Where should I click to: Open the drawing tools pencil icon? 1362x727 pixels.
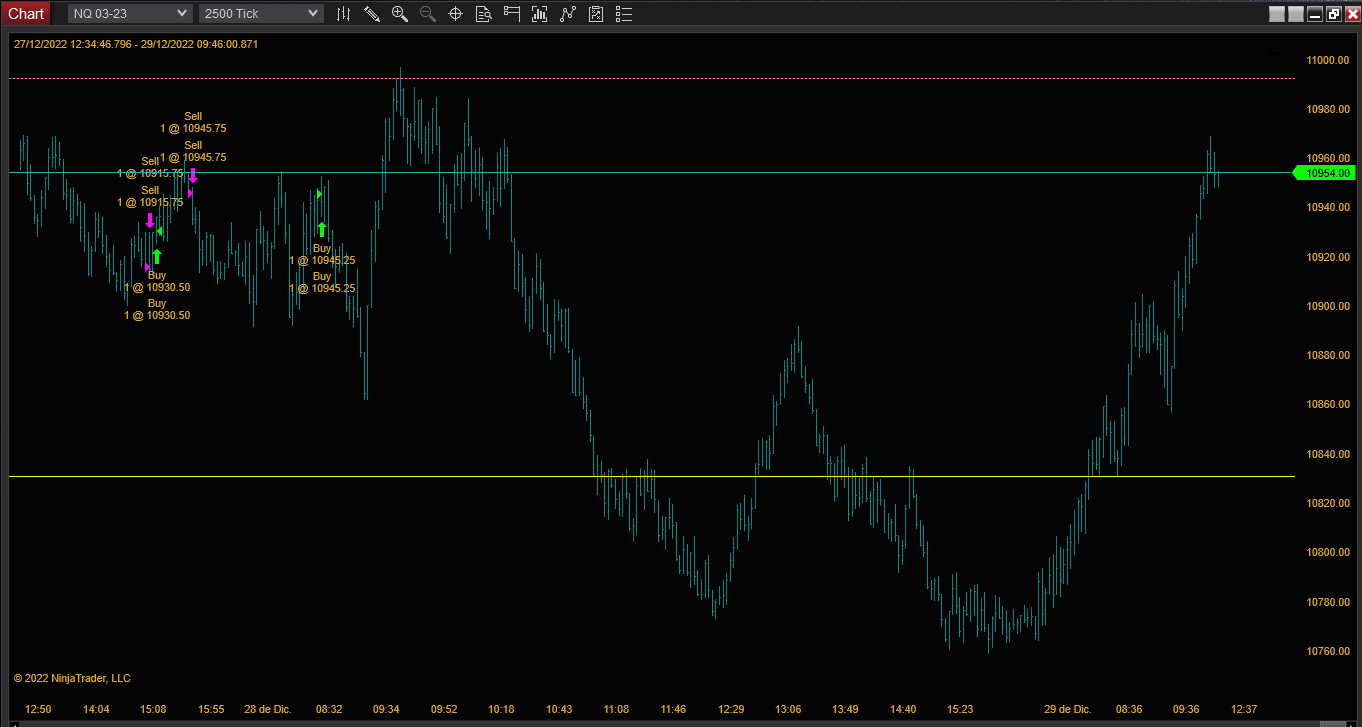(371, 14)
